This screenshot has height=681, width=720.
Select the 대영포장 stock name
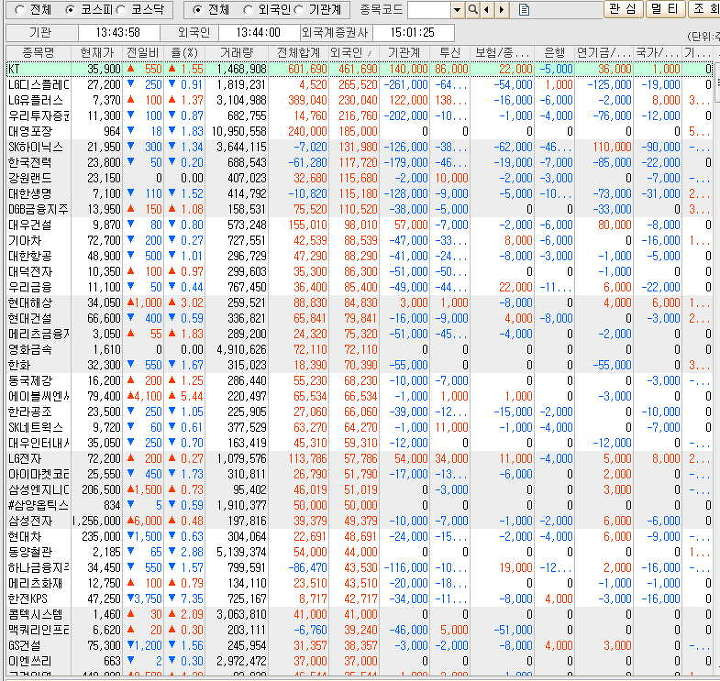pos(30,132)
